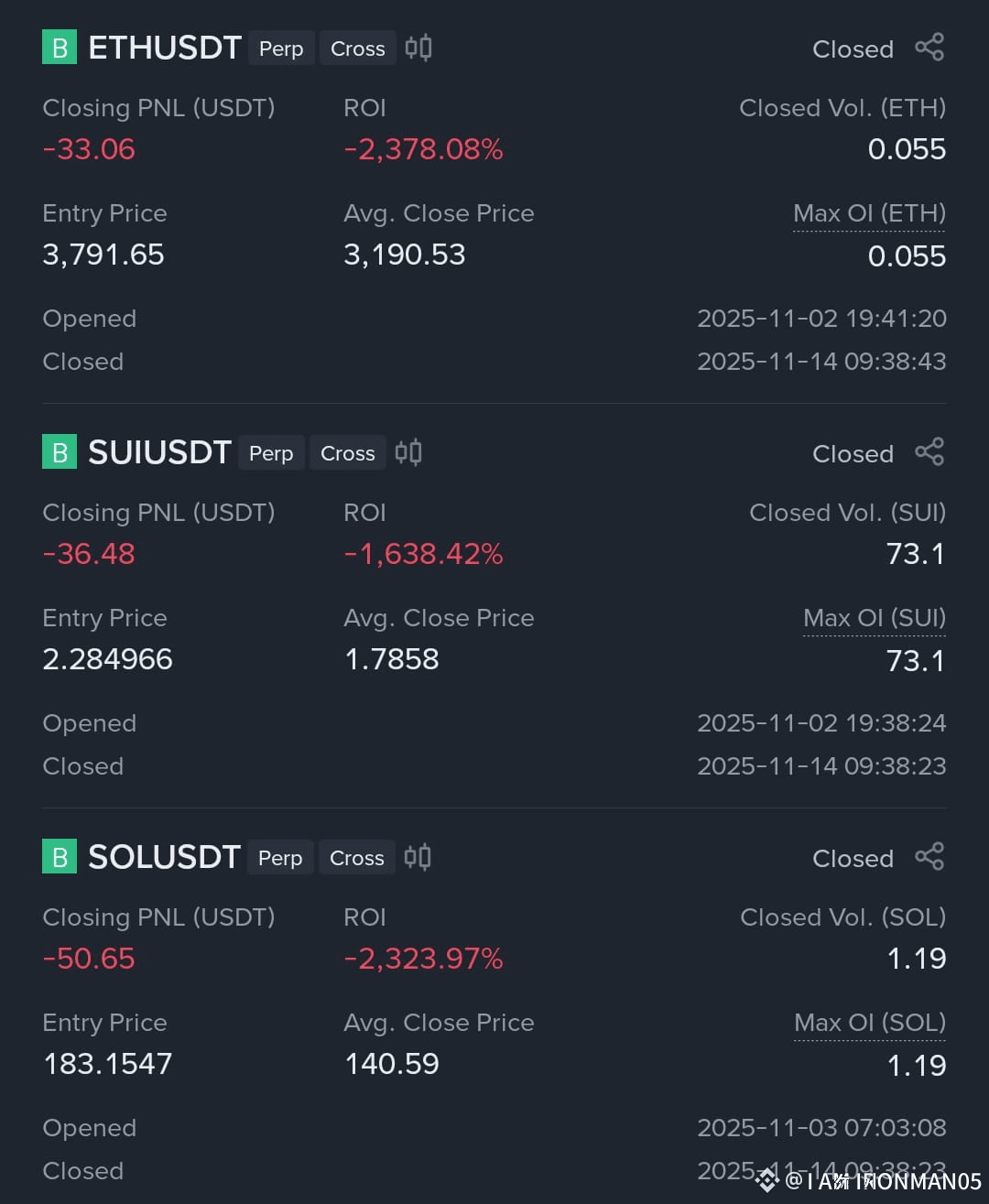Screen dimensions: 989x1204
Task: Select the Perp tag on SOLUSDT
Action: tap(280, 858)
